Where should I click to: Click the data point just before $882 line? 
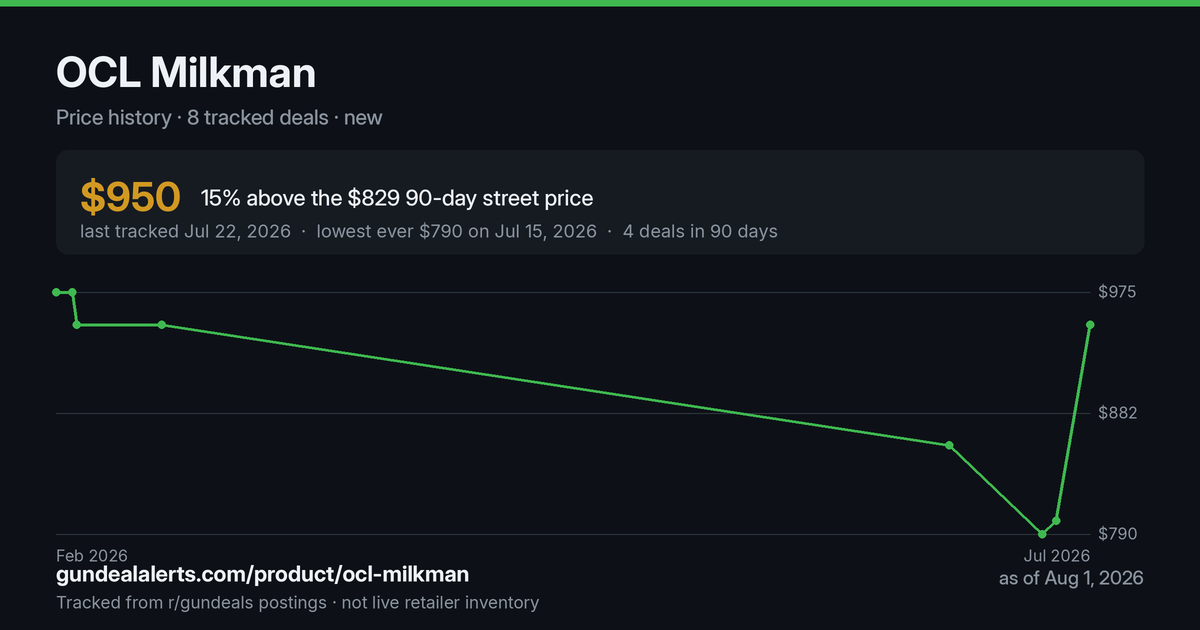click(x=949, y=445)
